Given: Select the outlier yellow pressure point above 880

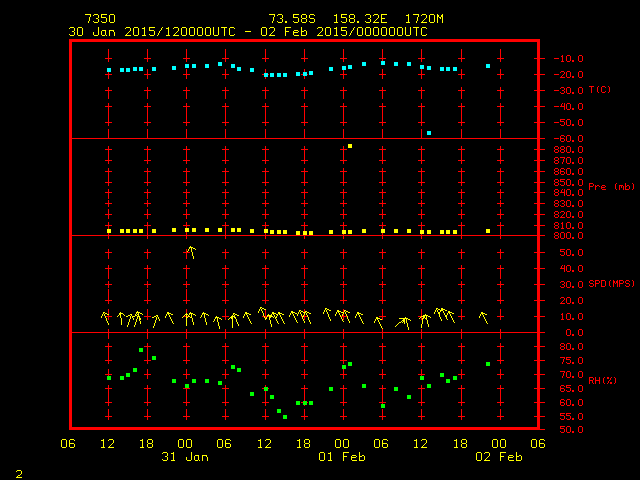Looking at the screenshot, I should (x=350, y=146).
